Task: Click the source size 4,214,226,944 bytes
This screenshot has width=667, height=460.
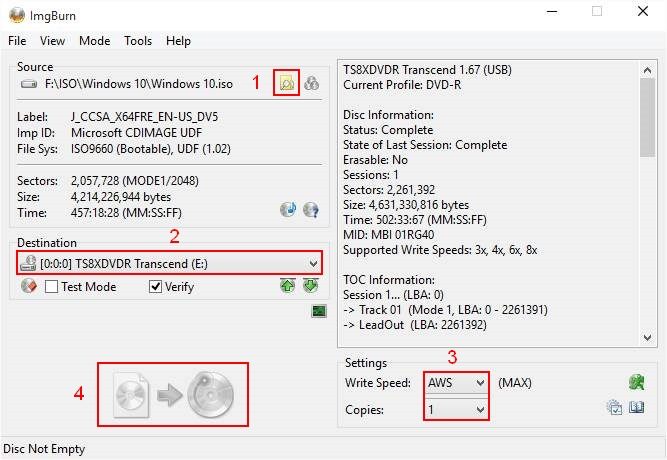Action: pos(121,197)
